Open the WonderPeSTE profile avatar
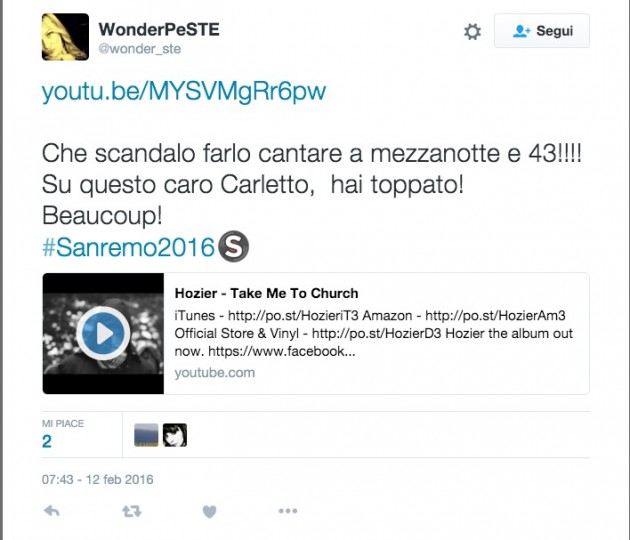630x540 pixels. point(65,37)
